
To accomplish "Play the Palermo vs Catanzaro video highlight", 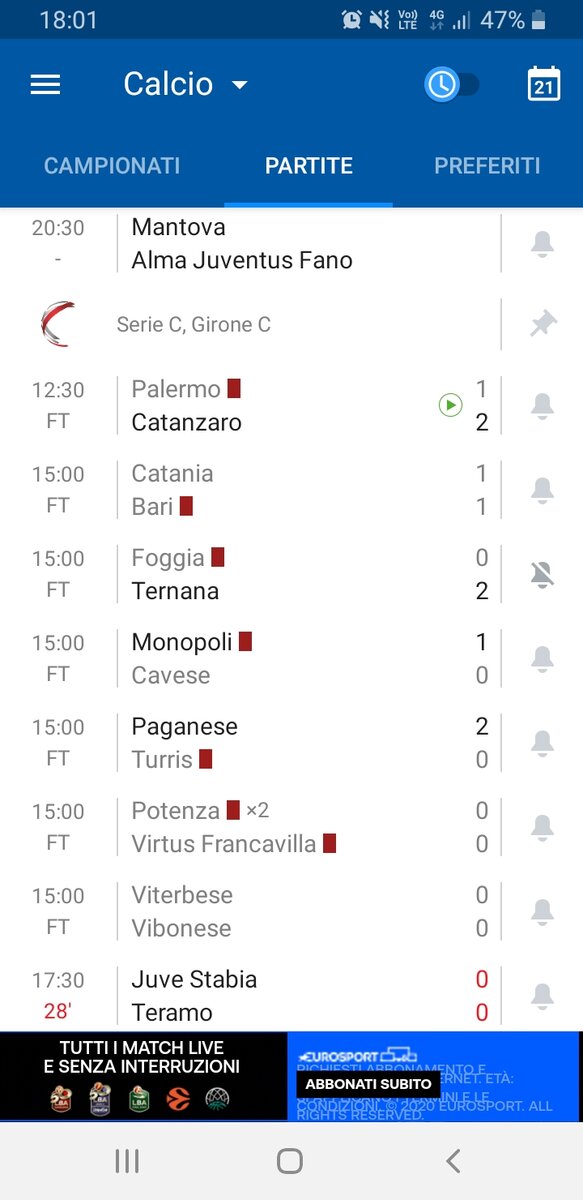I will (x=451, y=405).
